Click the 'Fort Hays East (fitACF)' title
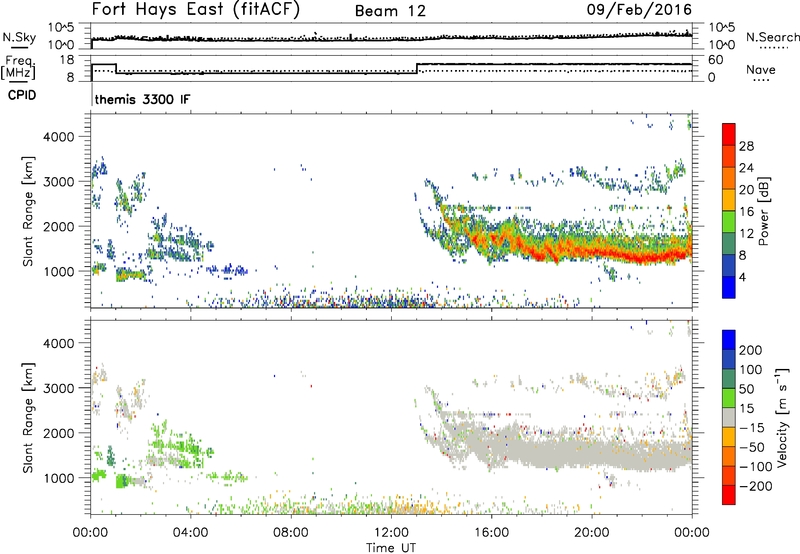Viewport: 800px width, 554px height. click(x=195, y=10)
